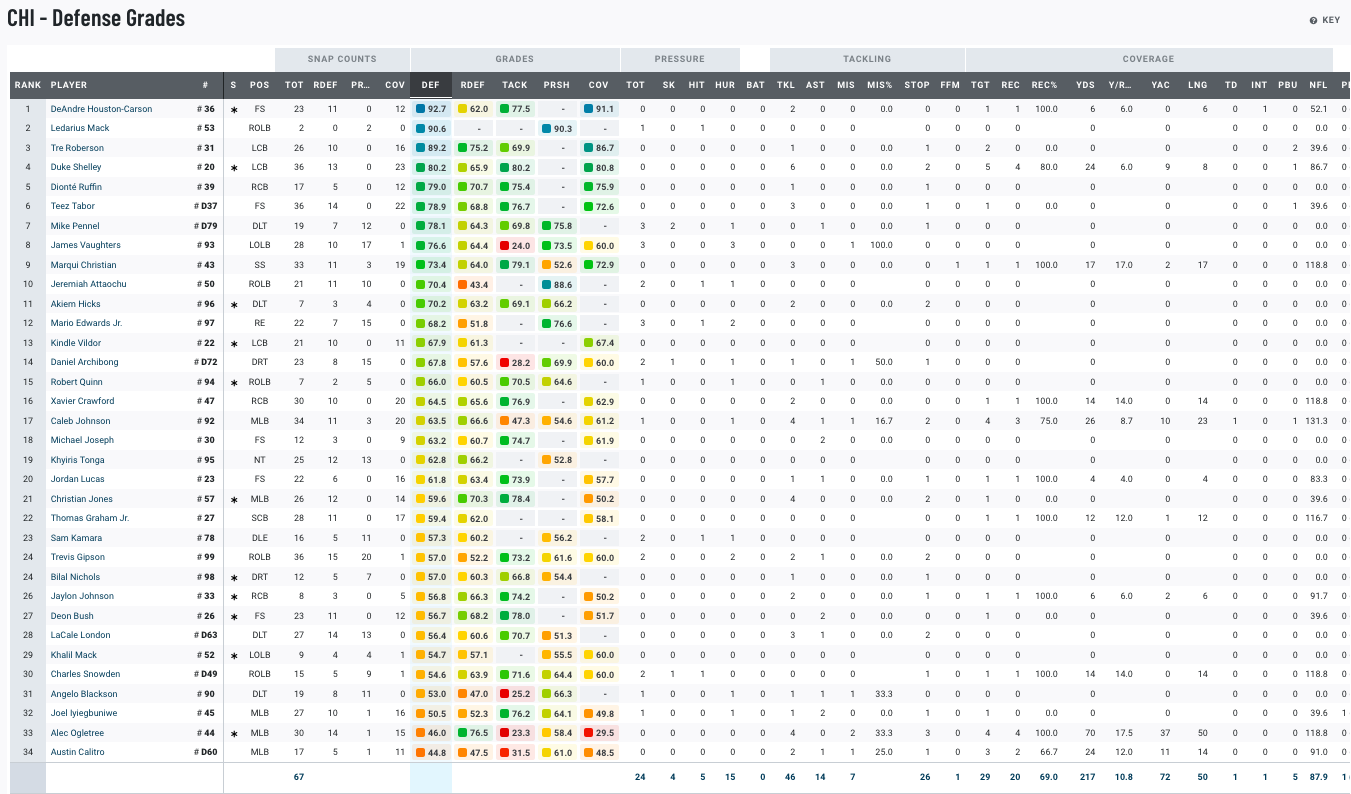
Task: Open Mike Pennel player link
Action: tap(74, 226)
